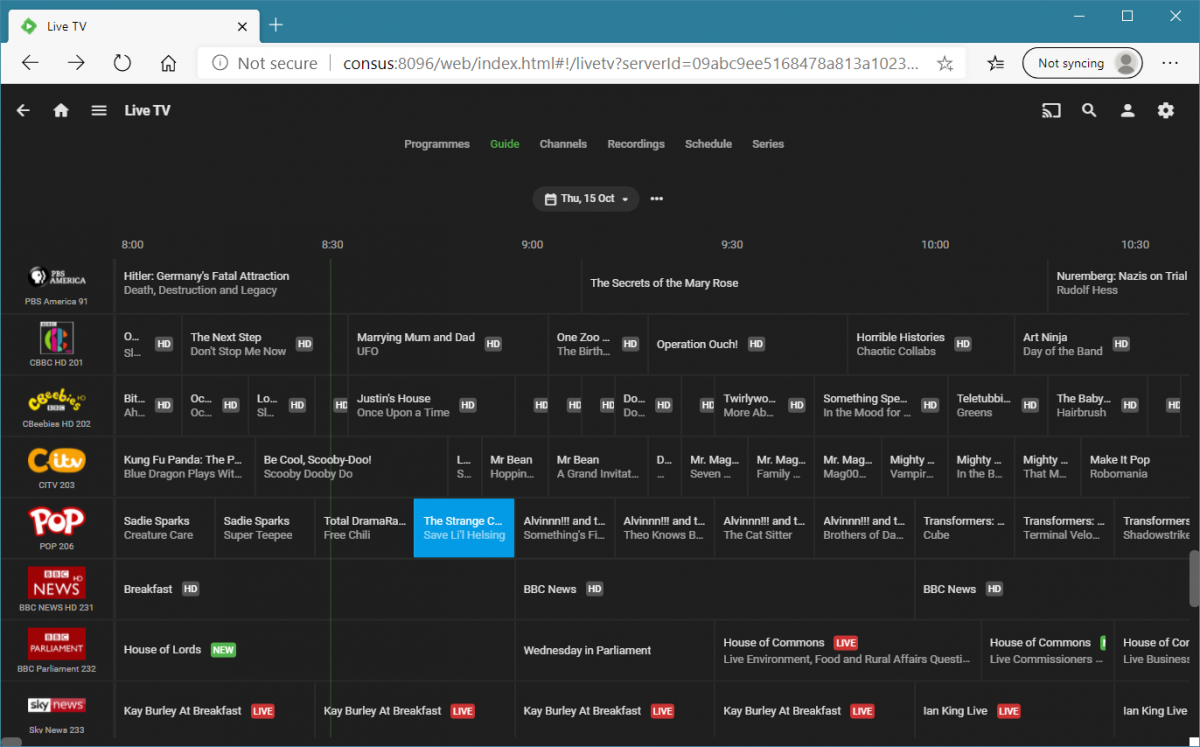Open the hamburger navigation menu
This screenshot has width=1200, height=747.
click(99, 111)
